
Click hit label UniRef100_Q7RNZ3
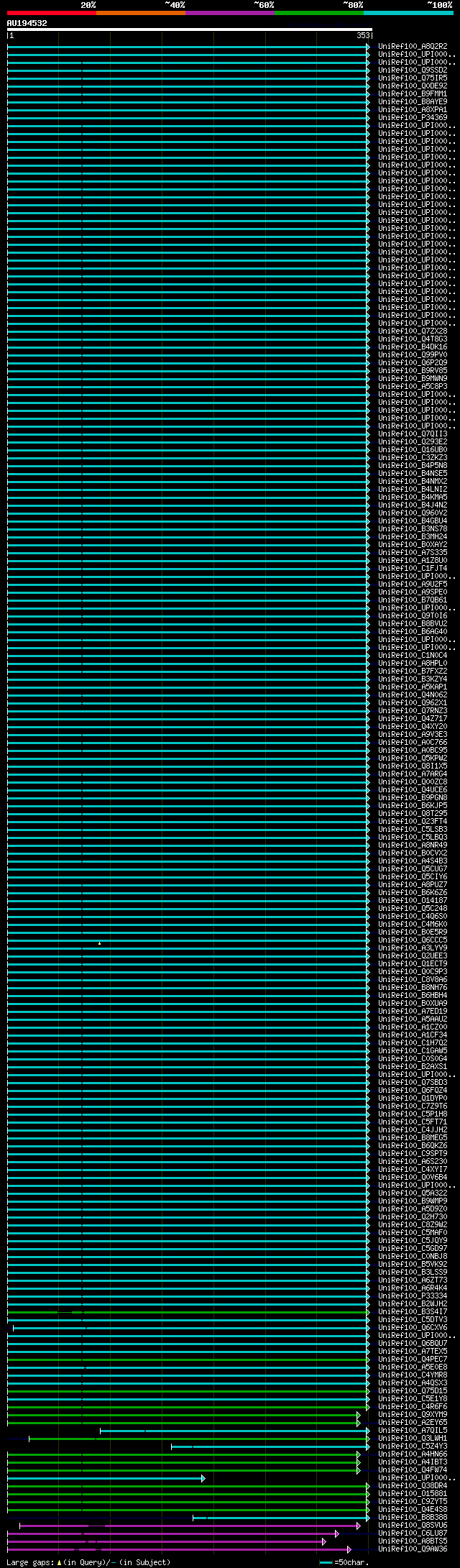[x=413, y=710]
